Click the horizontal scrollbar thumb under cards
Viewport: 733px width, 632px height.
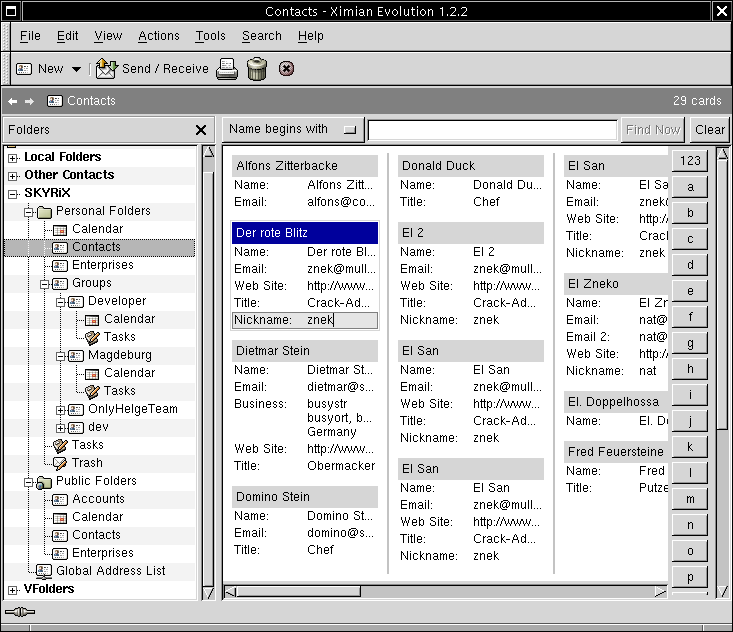coord(299,592)
